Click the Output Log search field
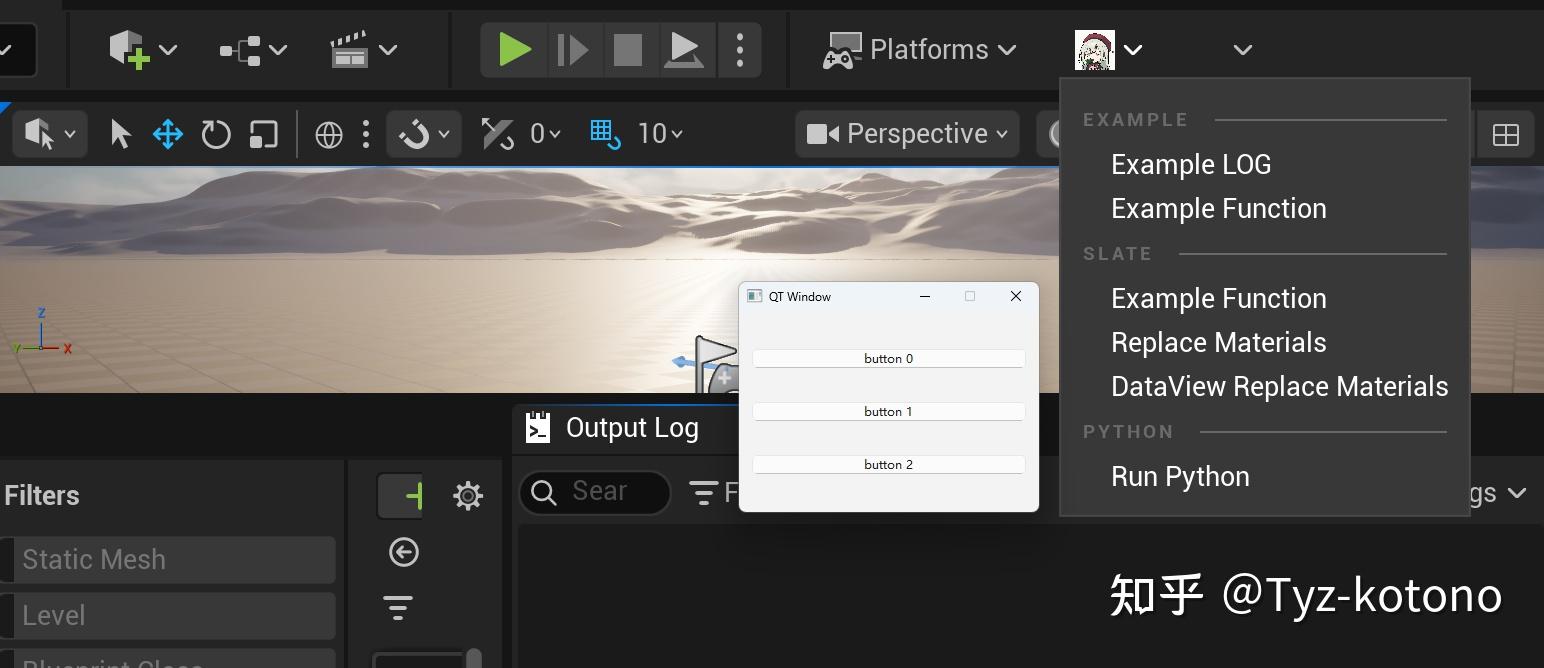 (597, 492)
